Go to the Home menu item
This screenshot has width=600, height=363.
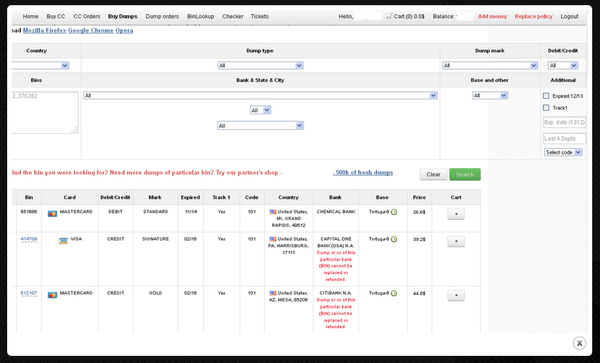tap(31, 16)
